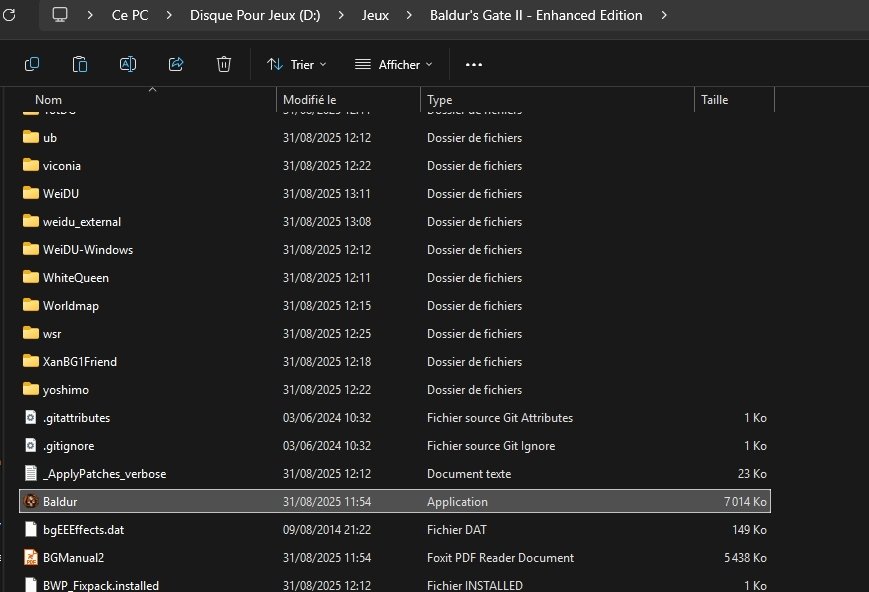The height and width of the screenshot is (592, 869).
Task: Select the weidu_external folder icon
Action: click(x=31, y=221)
